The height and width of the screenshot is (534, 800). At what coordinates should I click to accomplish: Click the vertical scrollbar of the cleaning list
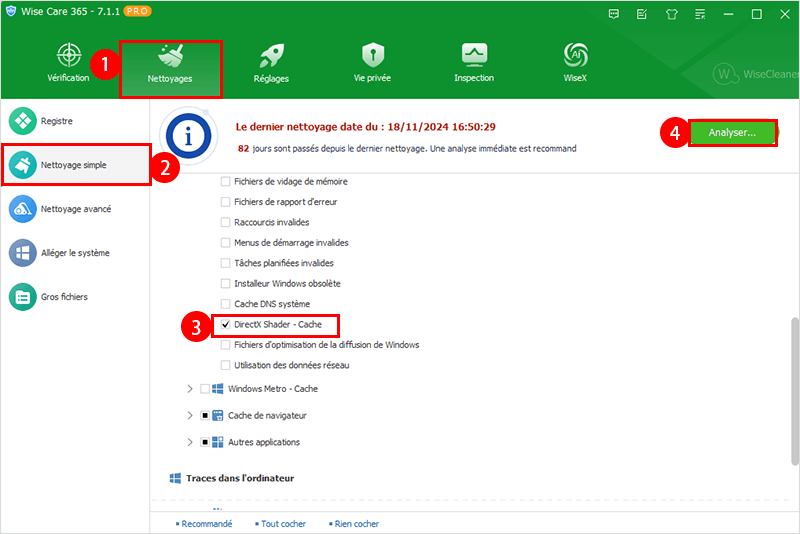794,391
